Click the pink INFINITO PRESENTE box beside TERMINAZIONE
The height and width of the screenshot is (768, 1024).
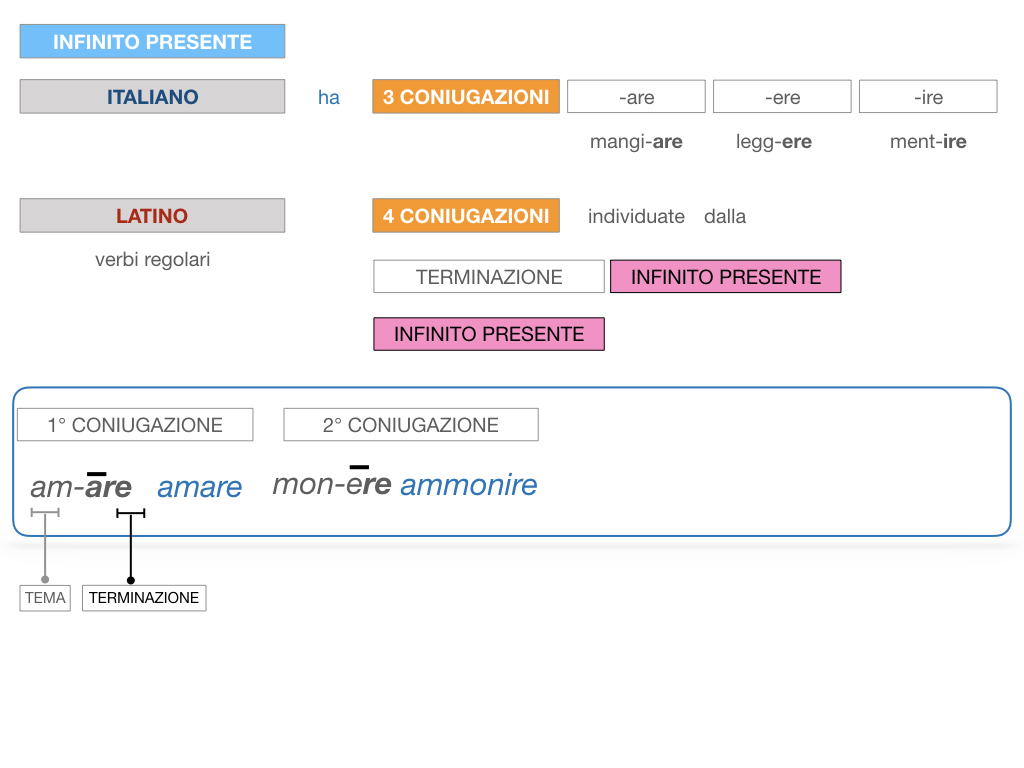tap(726, 276)
